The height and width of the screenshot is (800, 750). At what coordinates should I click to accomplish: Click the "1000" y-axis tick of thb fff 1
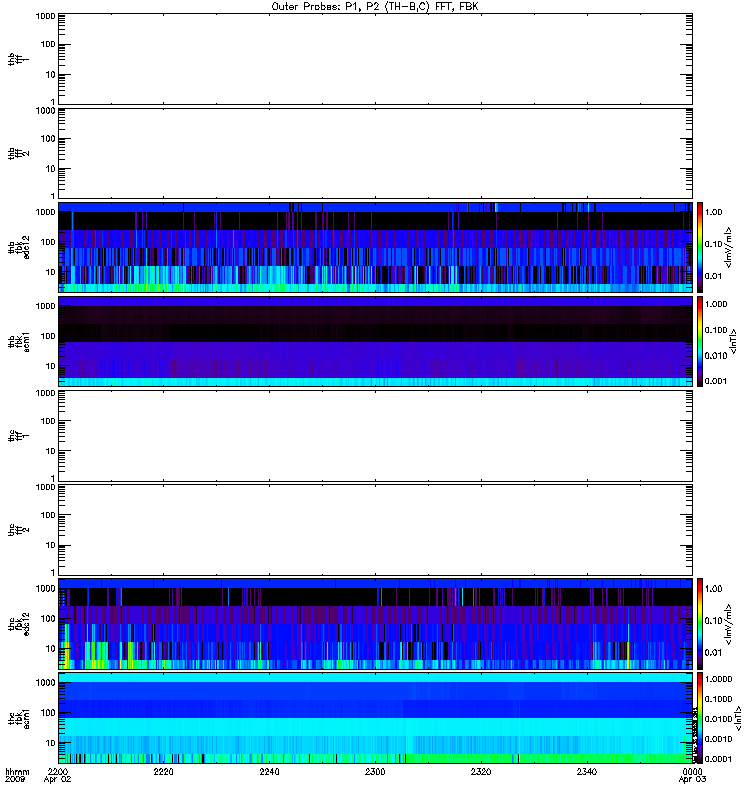point(45,16)
